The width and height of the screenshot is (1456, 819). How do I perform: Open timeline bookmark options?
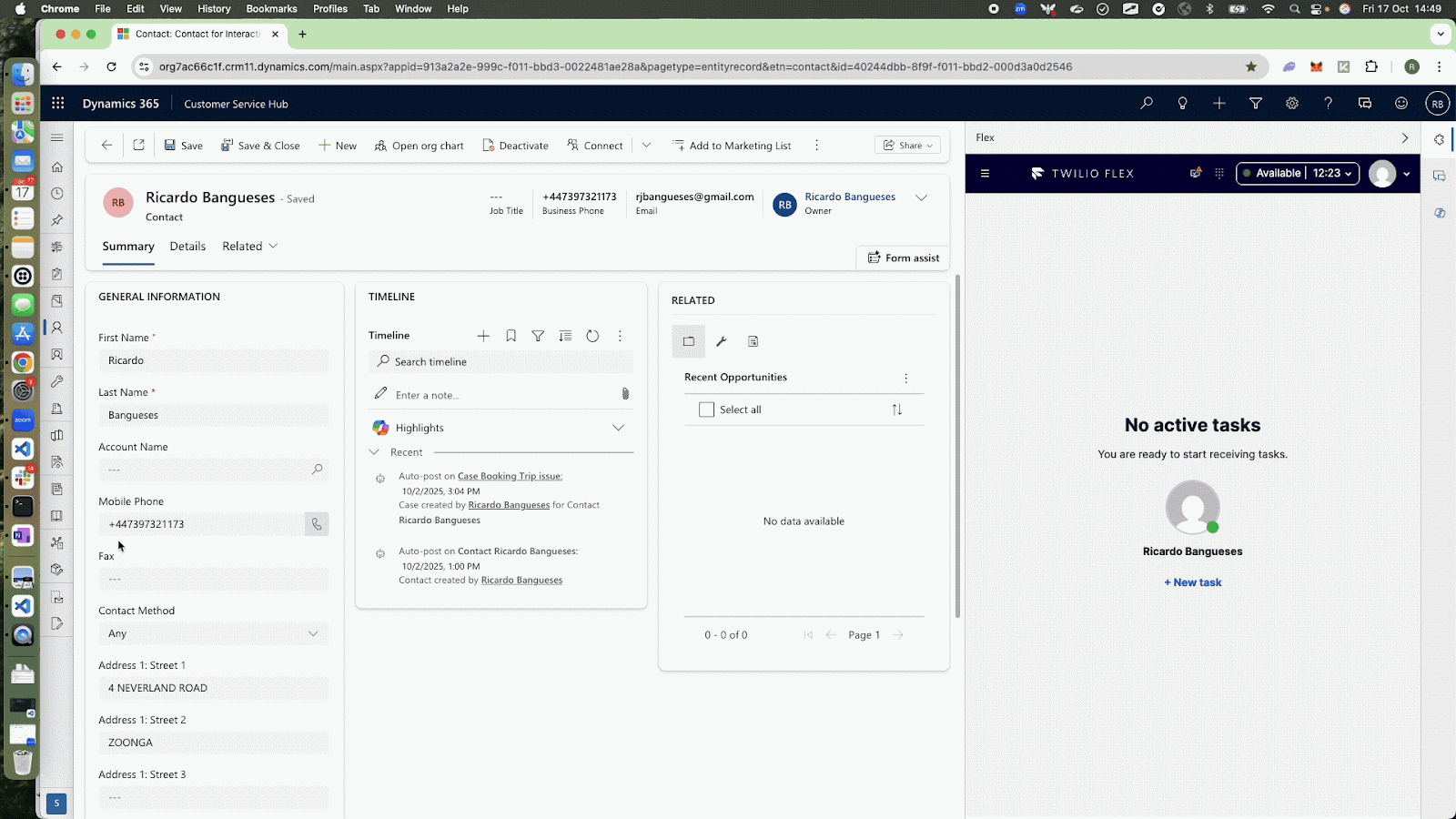coord(511,336)
